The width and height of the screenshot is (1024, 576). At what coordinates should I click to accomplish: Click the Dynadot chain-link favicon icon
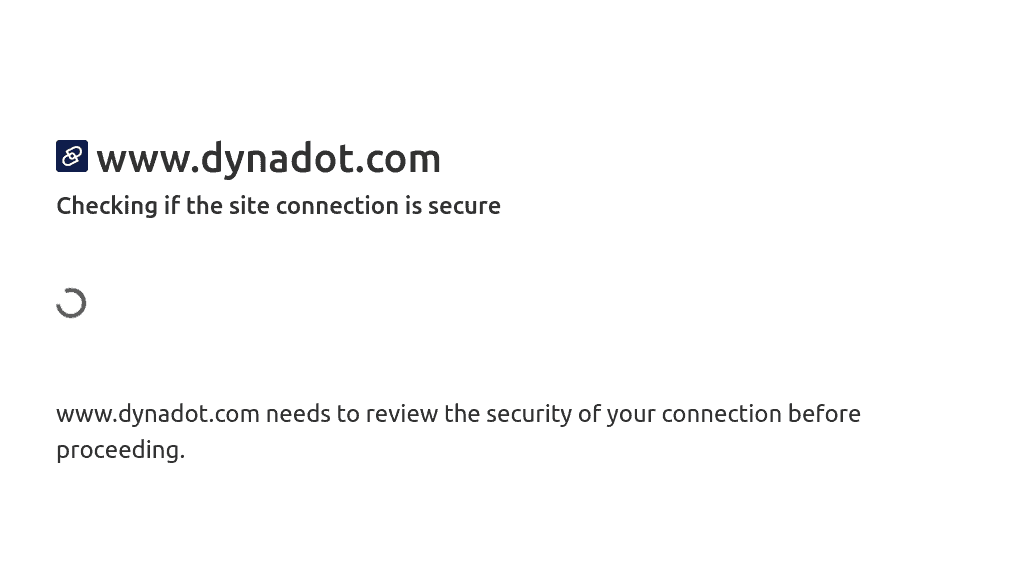[x=72, y=156]
